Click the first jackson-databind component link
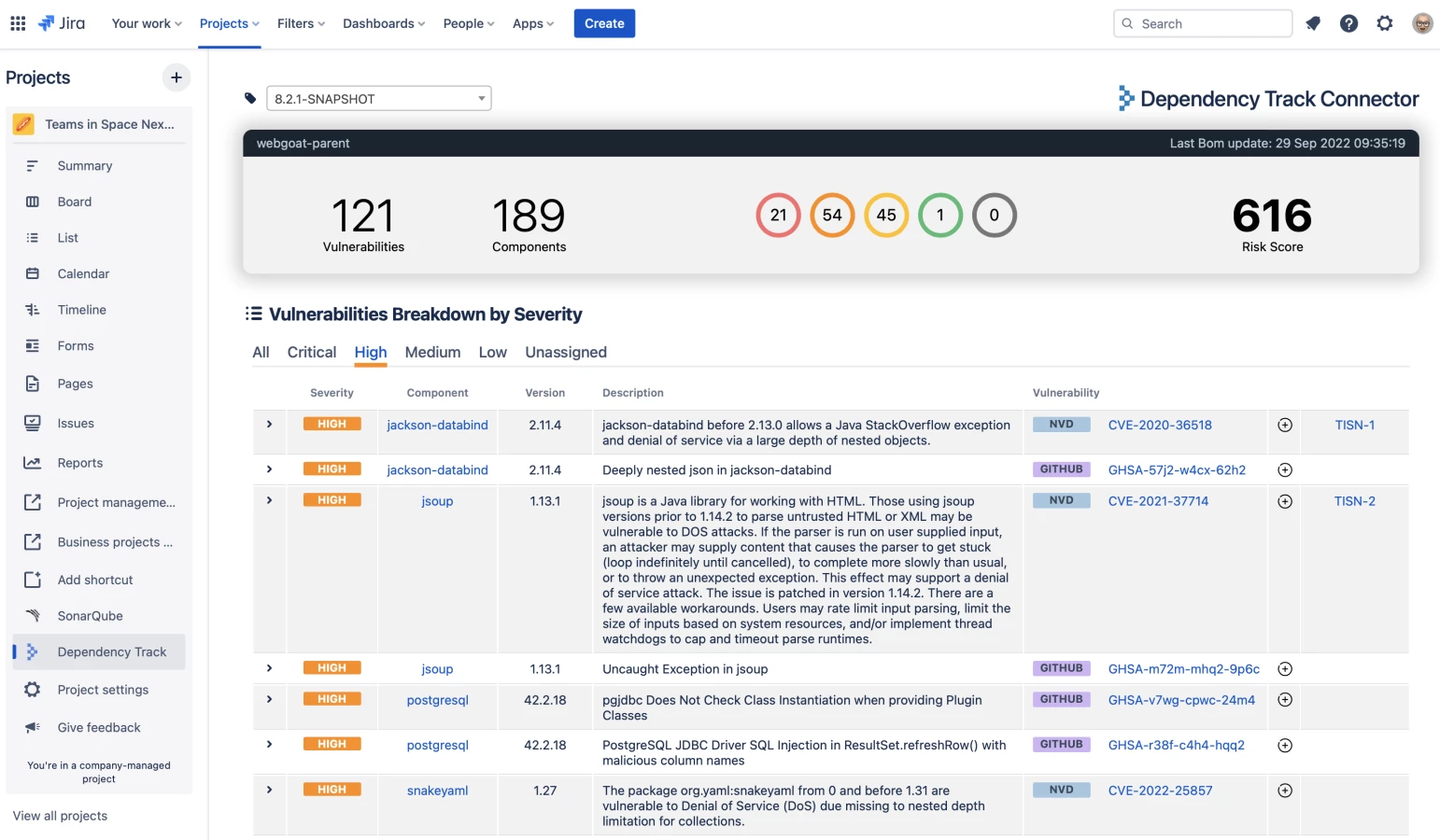The height and width of the screenshot is (840, 1440). pos(437,426)
